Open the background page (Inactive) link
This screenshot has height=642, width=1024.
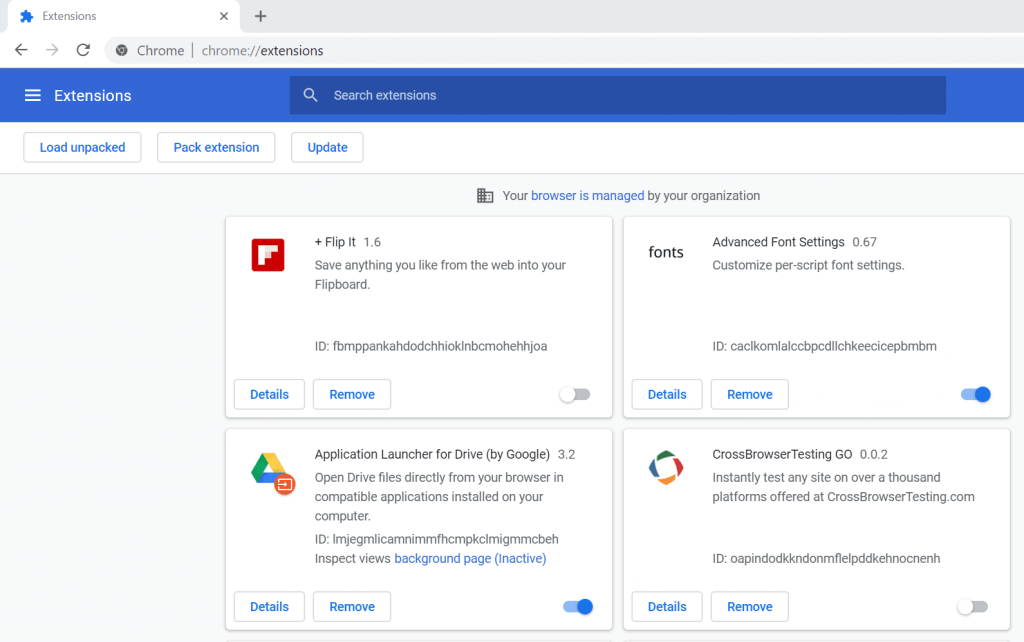470,558
